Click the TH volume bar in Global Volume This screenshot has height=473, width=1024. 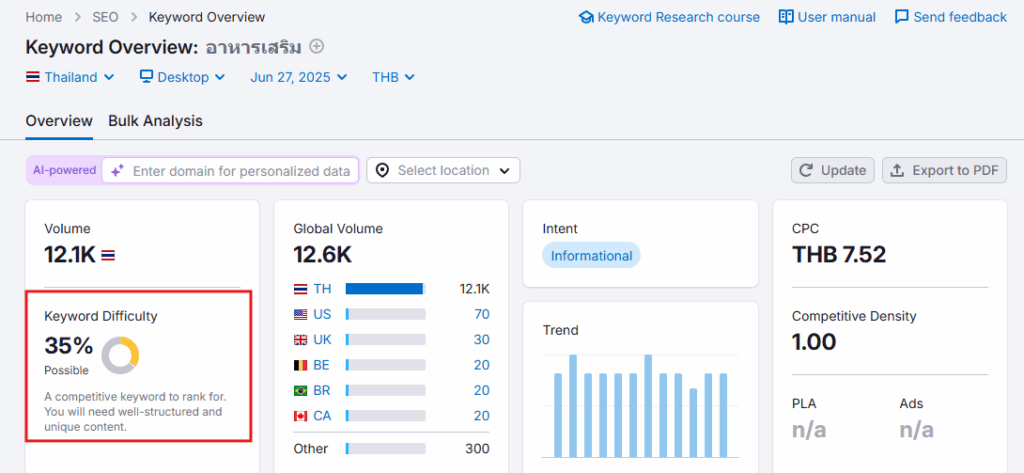coord(385,289)
